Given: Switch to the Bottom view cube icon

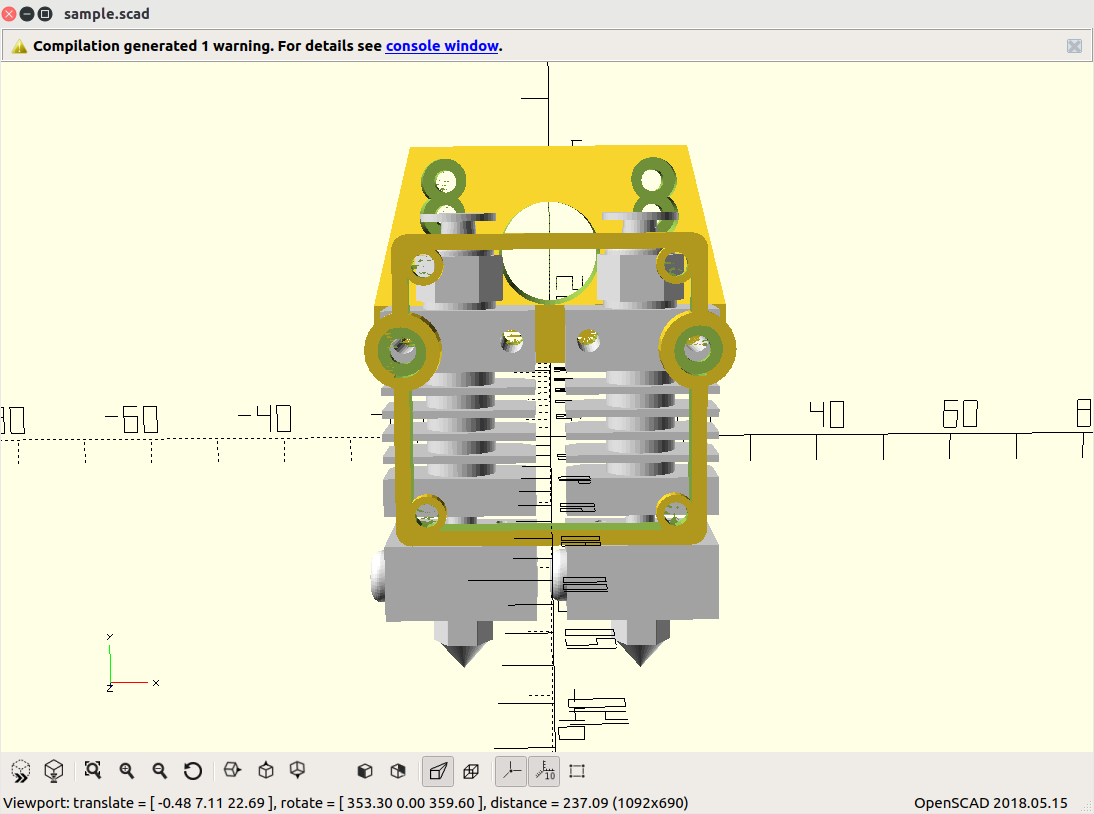Looking at the screenshot, I should 297,770.
